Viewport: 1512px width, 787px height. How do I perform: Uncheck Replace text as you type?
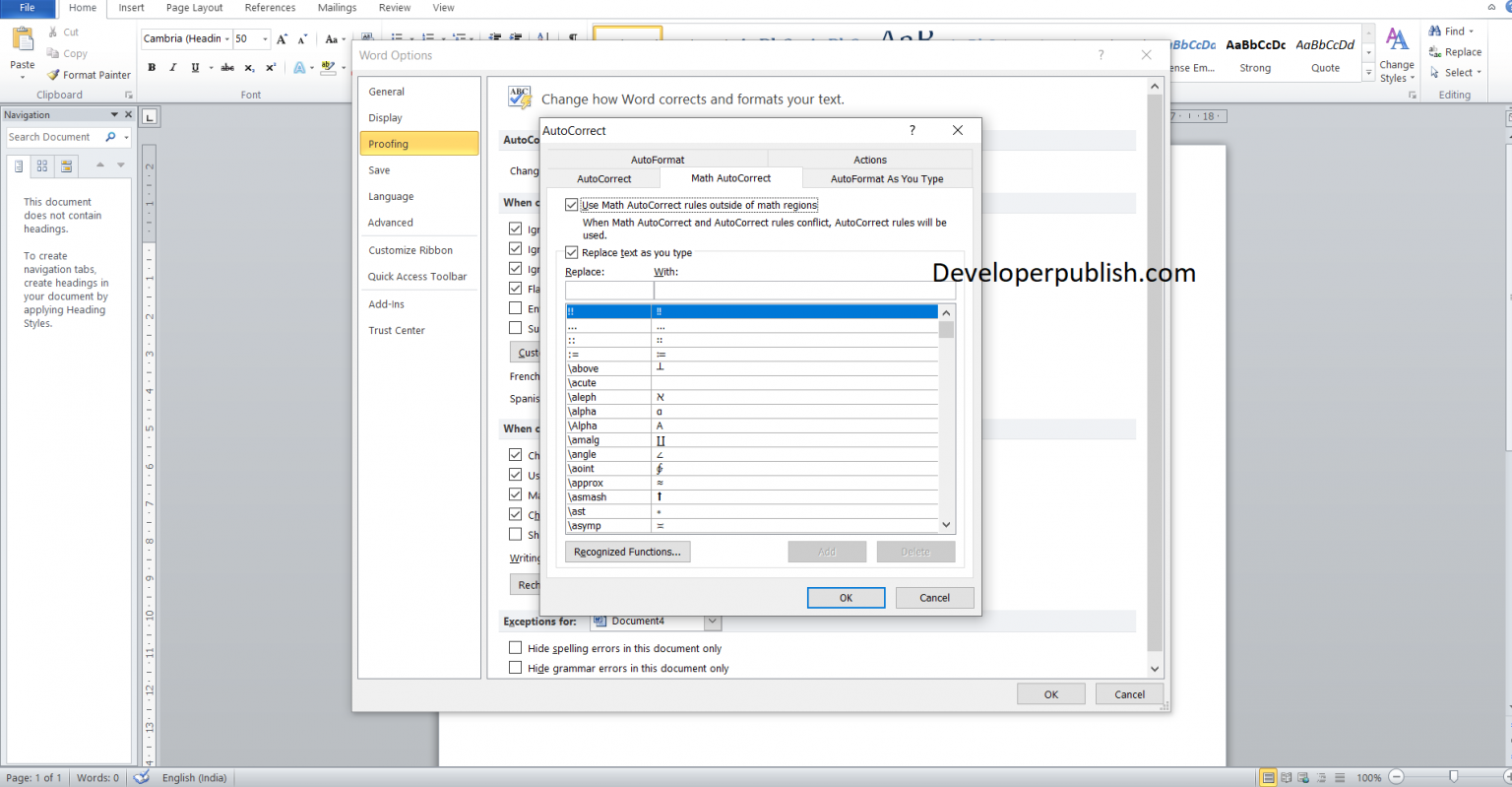[x=572, y=252]
